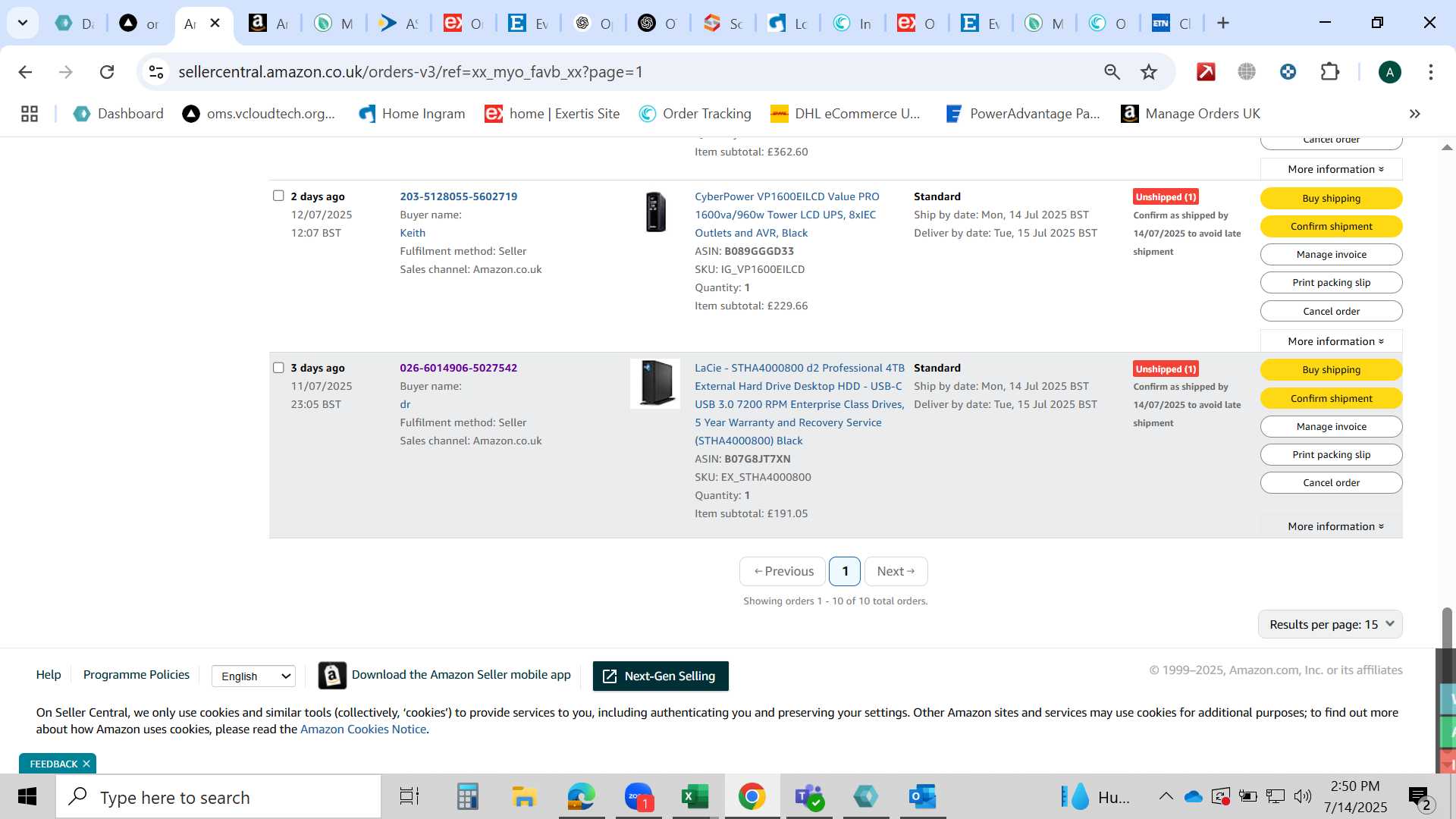Open the English language dropdown

coord(253,676)
